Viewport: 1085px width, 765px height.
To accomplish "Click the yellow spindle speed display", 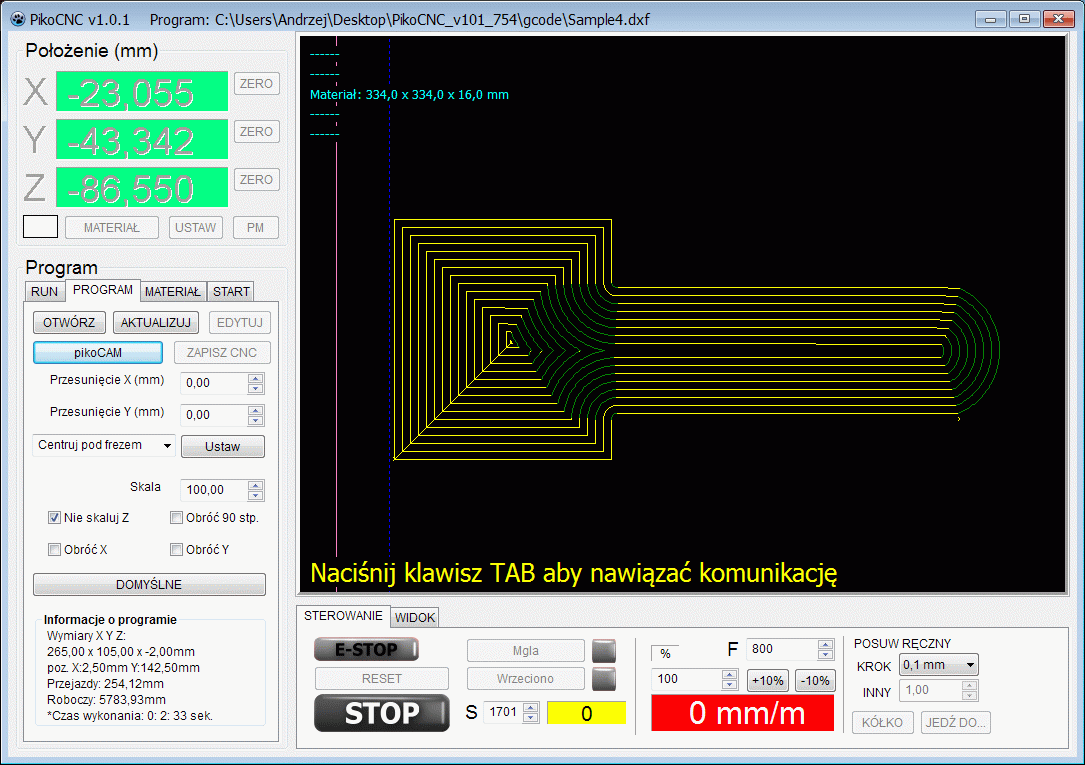I will pos(586,713).
